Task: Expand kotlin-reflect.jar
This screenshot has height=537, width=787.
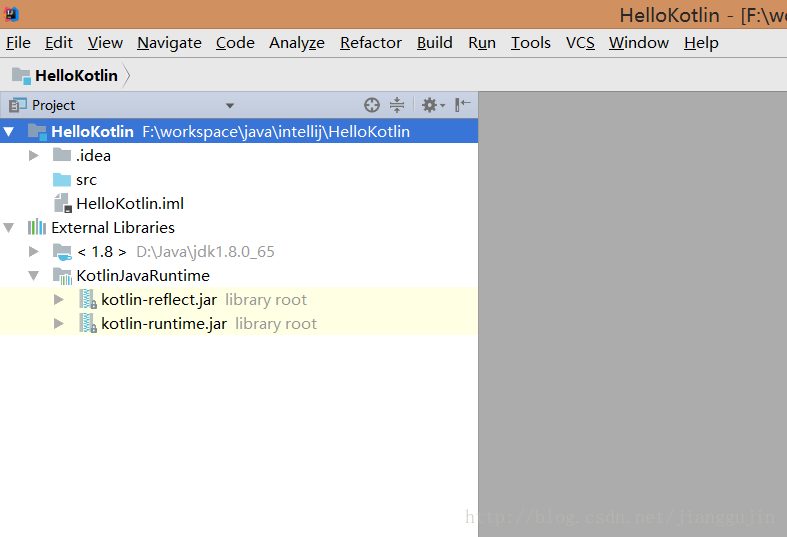Action: pos(59,300)
